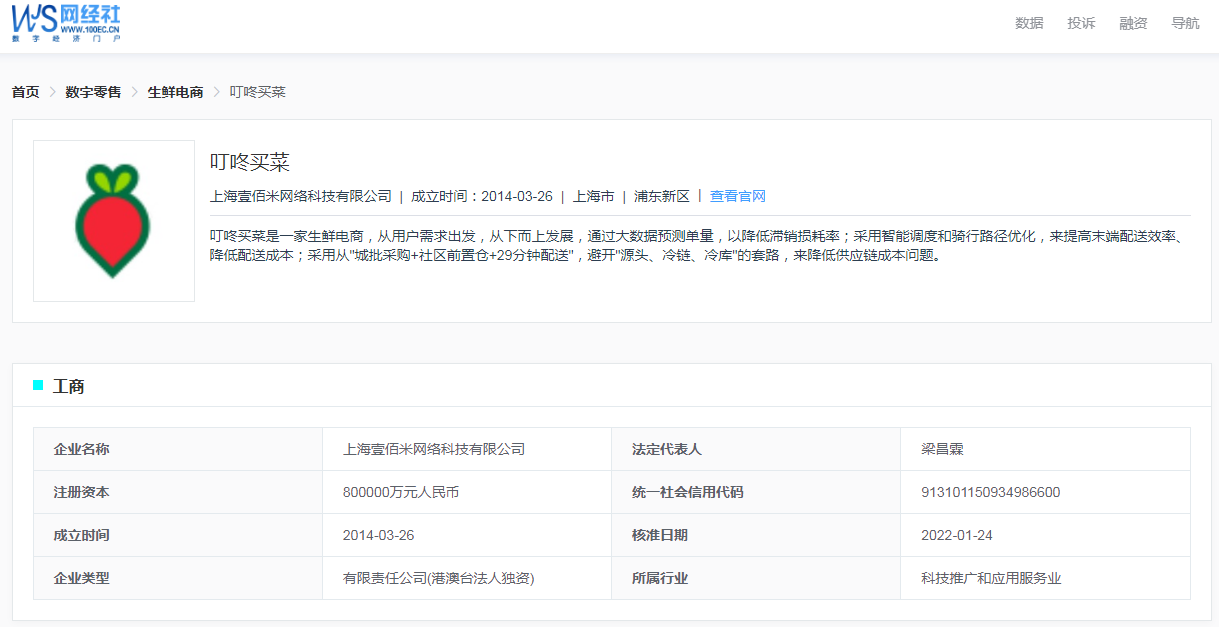1219x627 pixels.
Task: Click the cyan square icon beside 工商
Action: coord(38,385)
